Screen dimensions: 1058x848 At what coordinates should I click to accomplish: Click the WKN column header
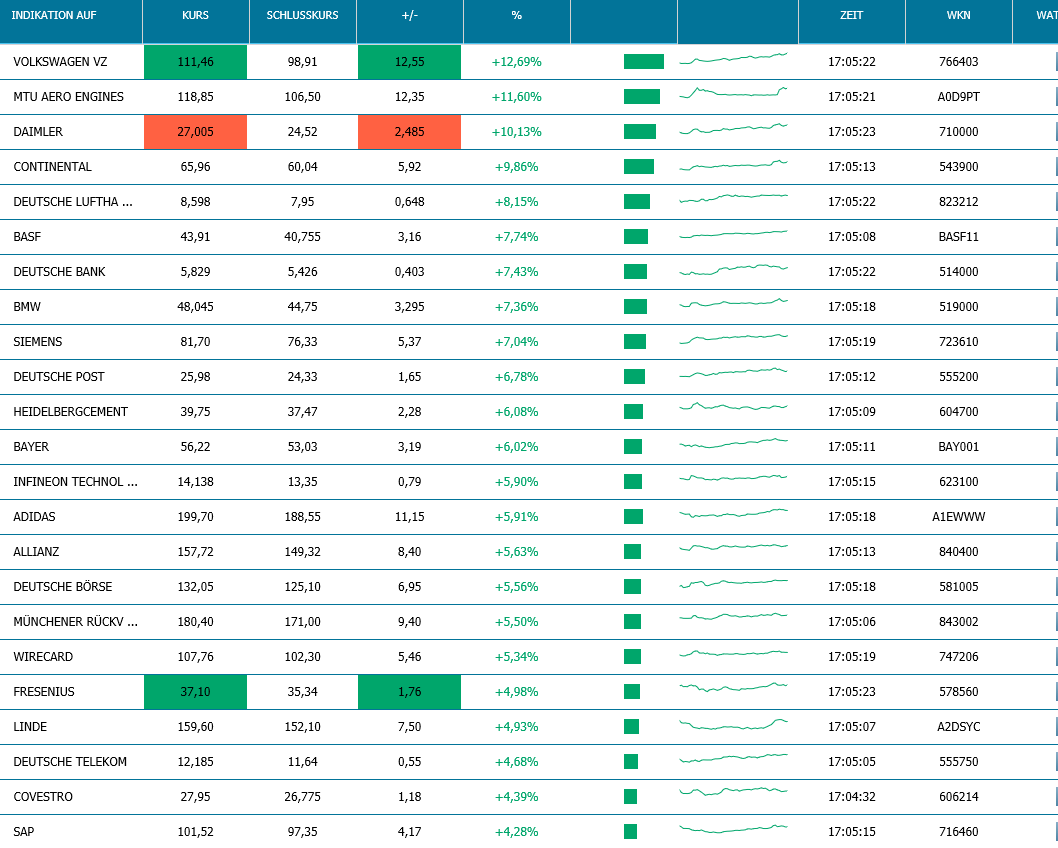[x=958, y=16]
